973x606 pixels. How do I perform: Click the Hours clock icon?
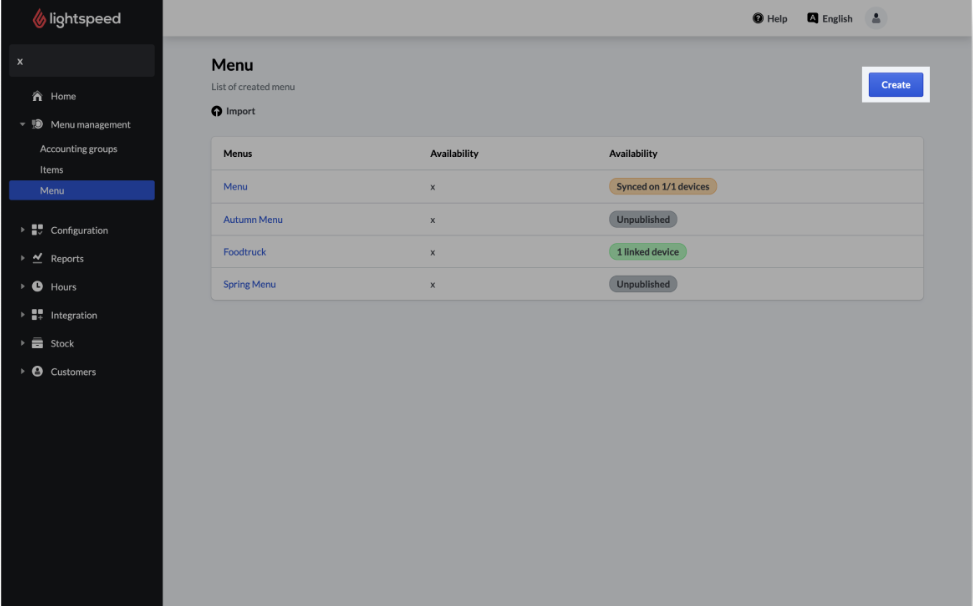point(37,287)
